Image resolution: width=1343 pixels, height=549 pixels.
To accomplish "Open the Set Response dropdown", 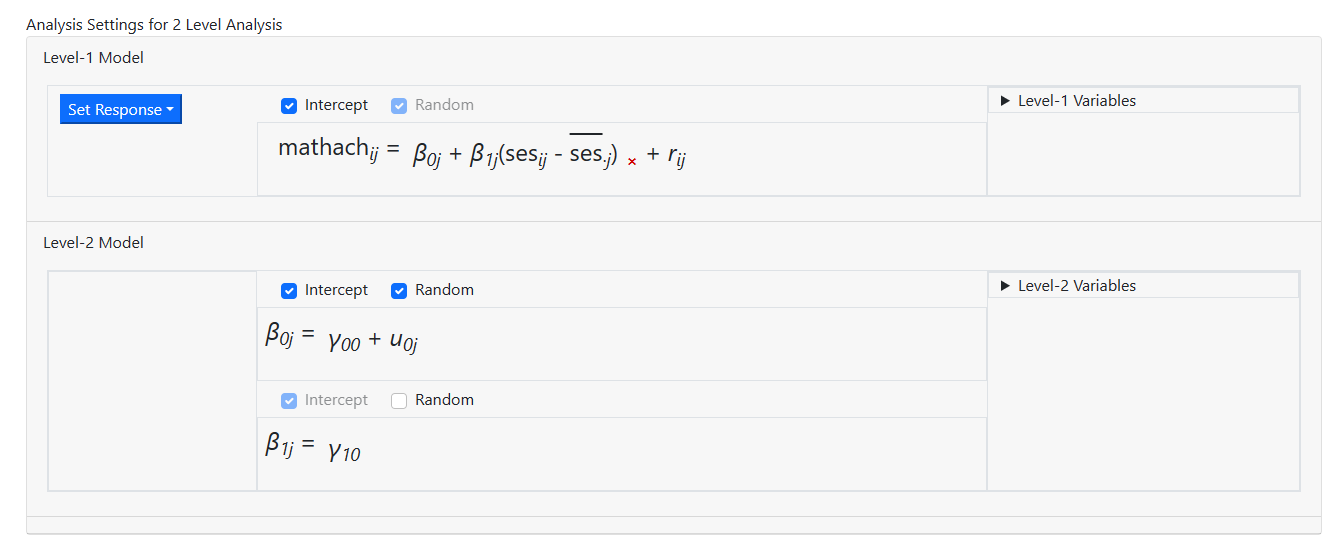I will (121, 110).
